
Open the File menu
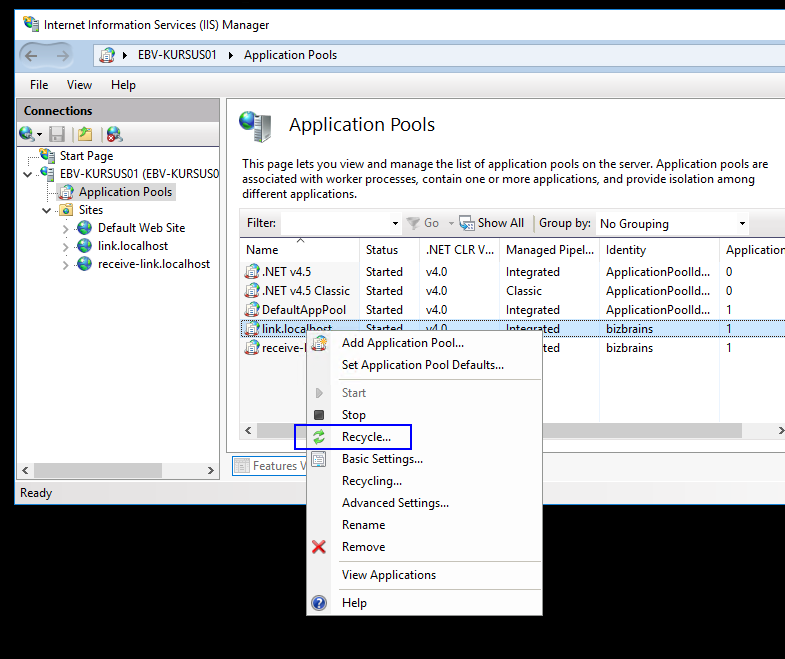[x=39, y=85]
